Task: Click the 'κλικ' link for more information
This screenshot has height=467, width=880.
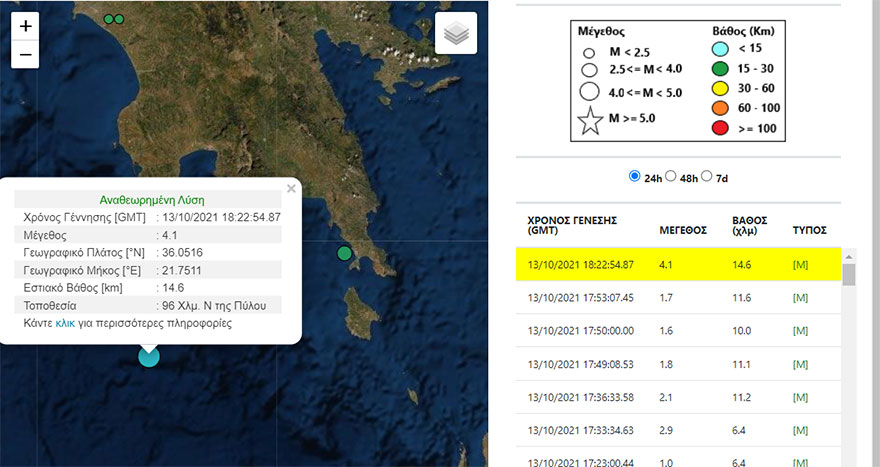Action: click(66, 324)
